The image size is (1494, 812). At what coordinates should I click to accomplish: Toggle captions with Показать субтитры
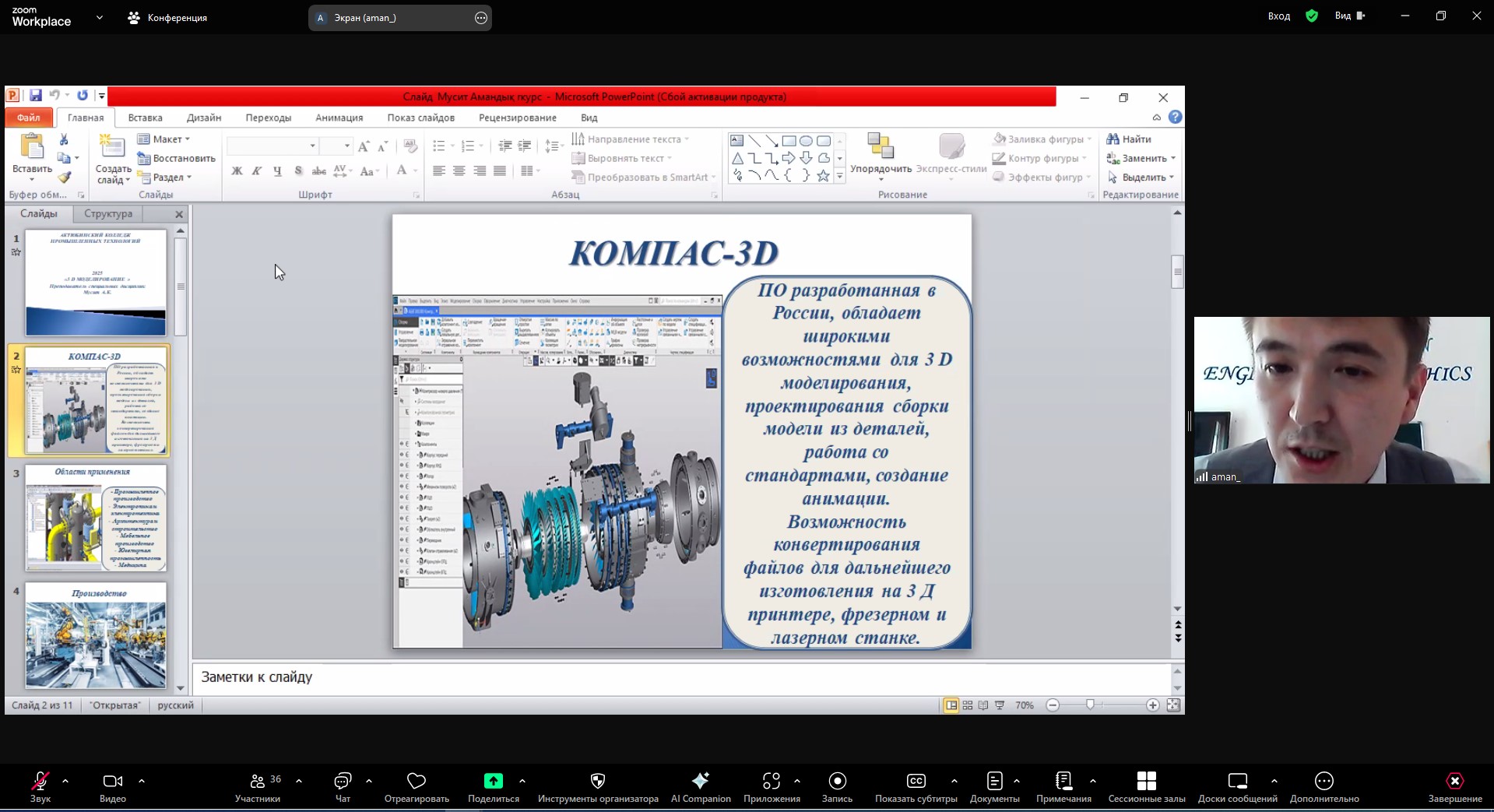pyautogui.click(x=916, y=781)
